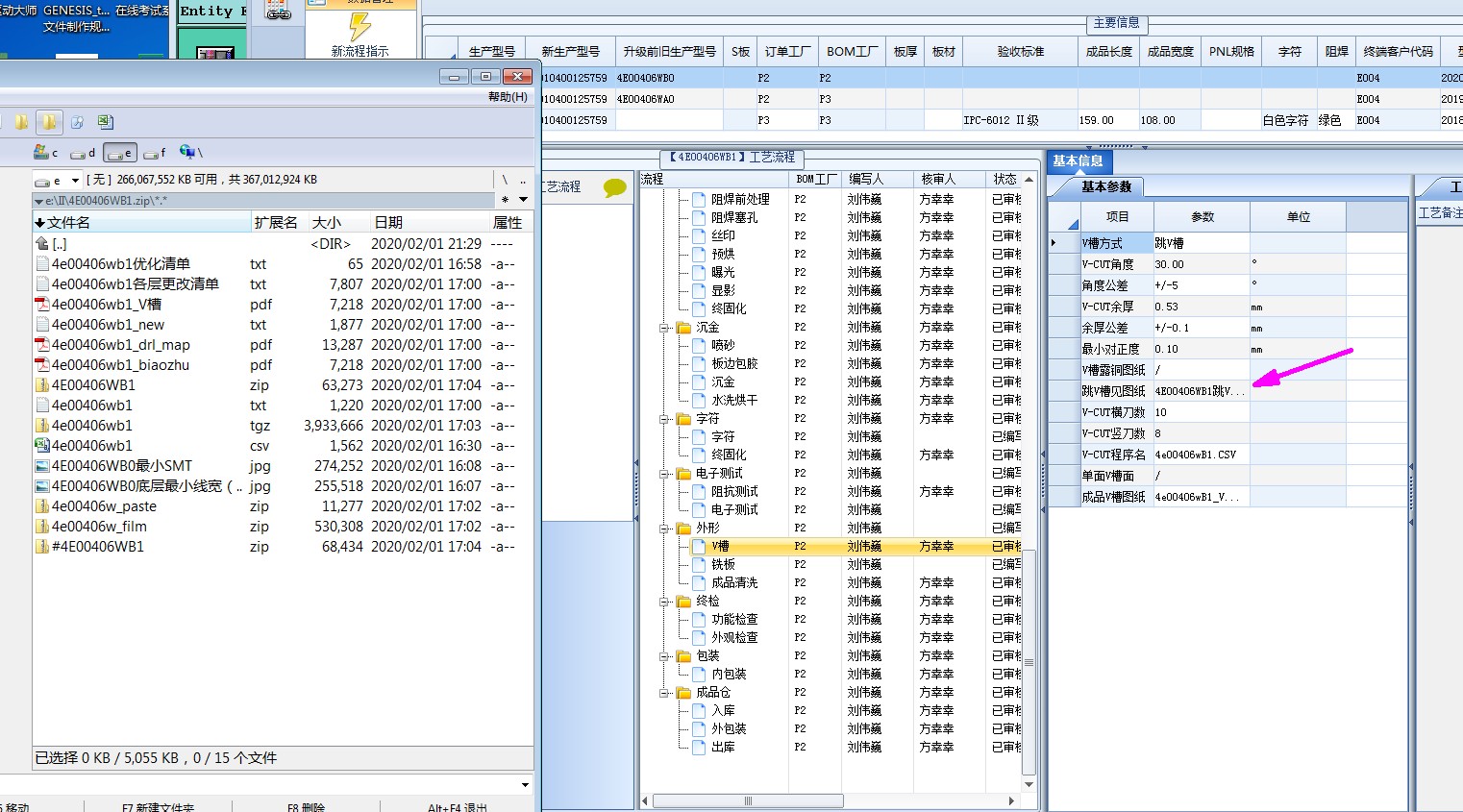Switch to drive d in the drive bar
The image size is (1463, 812).
tap(83, 153)
